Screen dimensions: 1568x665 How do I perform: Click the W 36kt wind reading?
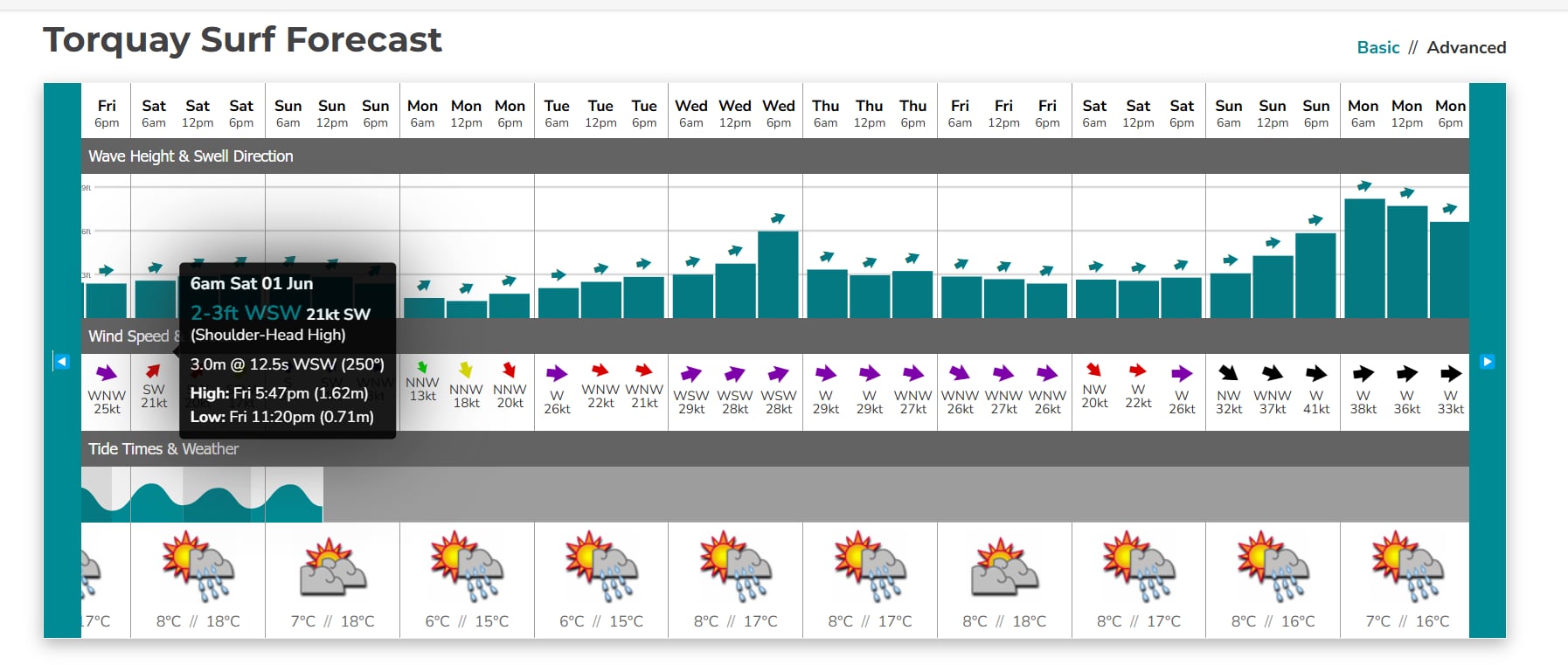point(1406,402)
